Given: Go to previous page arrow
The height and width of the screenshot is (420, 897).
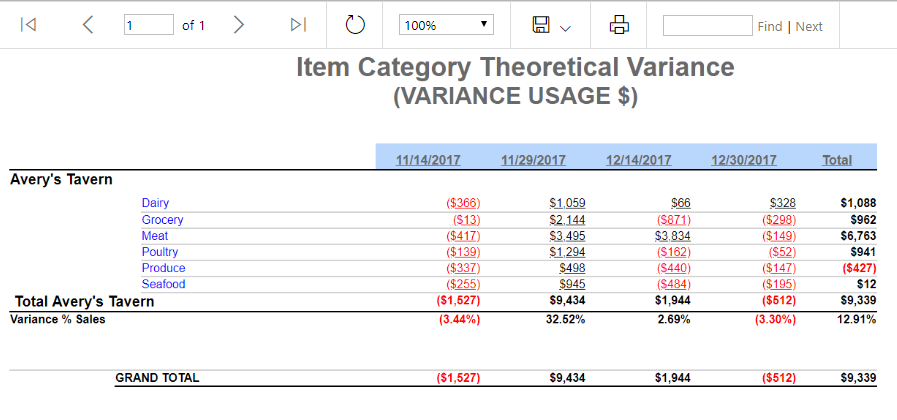Looking at the screenshot, I should pos(88,25).
